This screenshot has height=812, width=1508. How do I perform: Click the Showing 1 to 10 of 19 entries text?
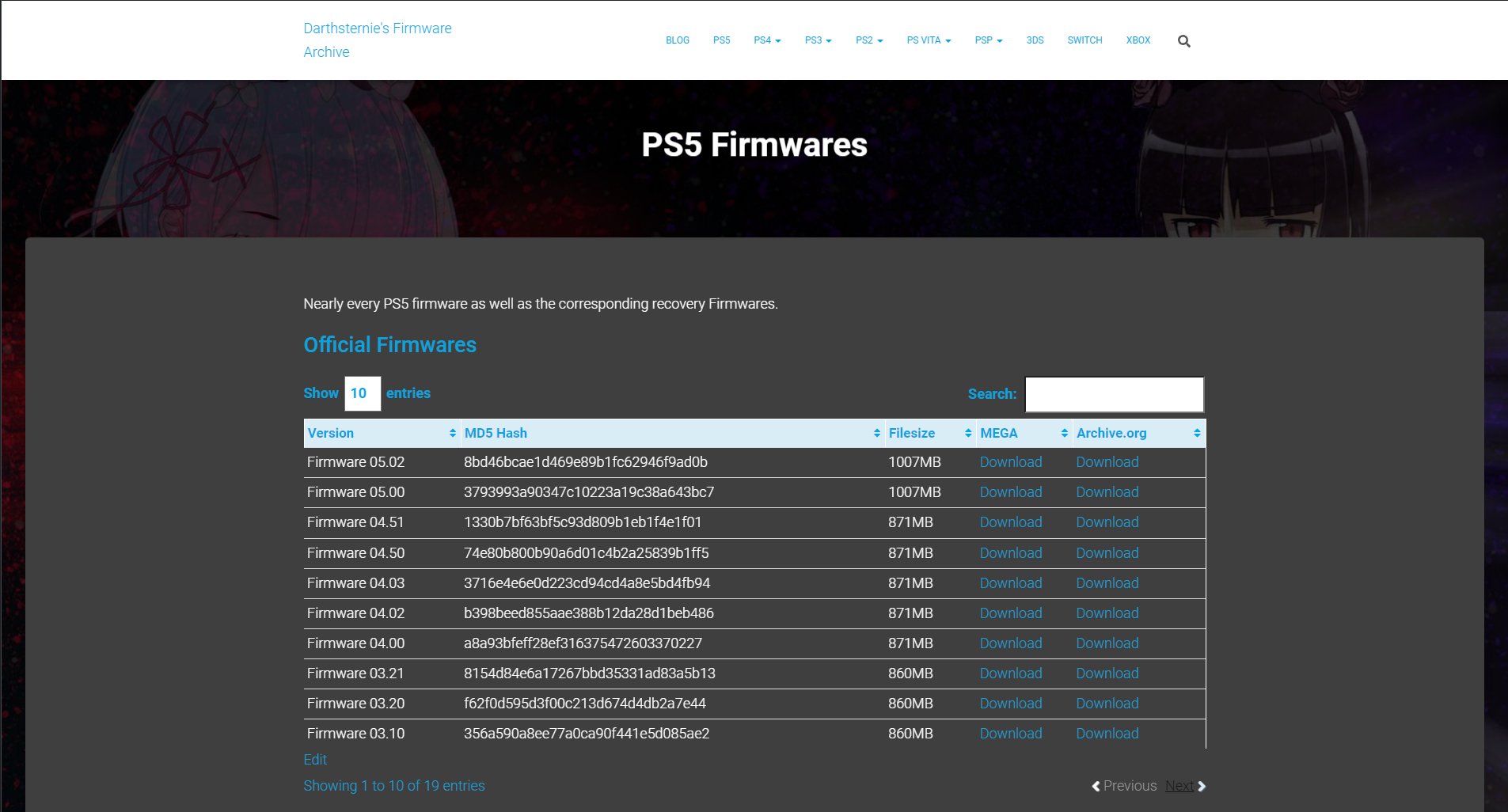tap(394, 786)
